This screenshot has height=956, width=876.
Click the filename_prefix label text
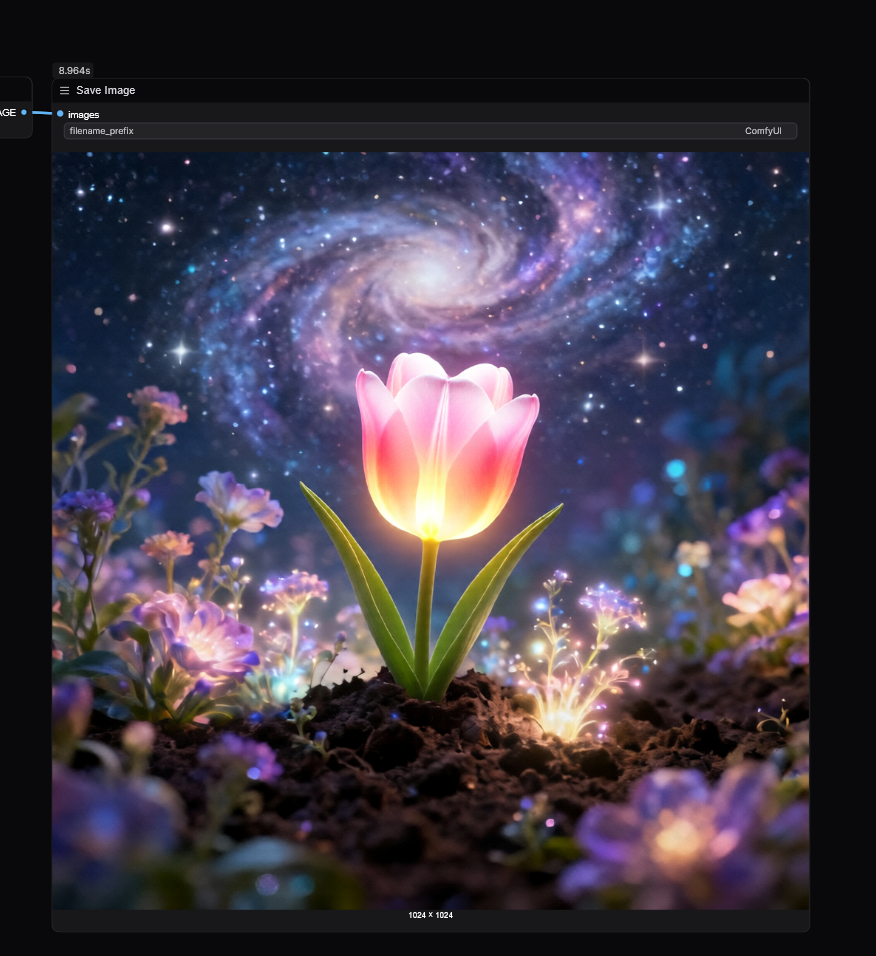104,131
